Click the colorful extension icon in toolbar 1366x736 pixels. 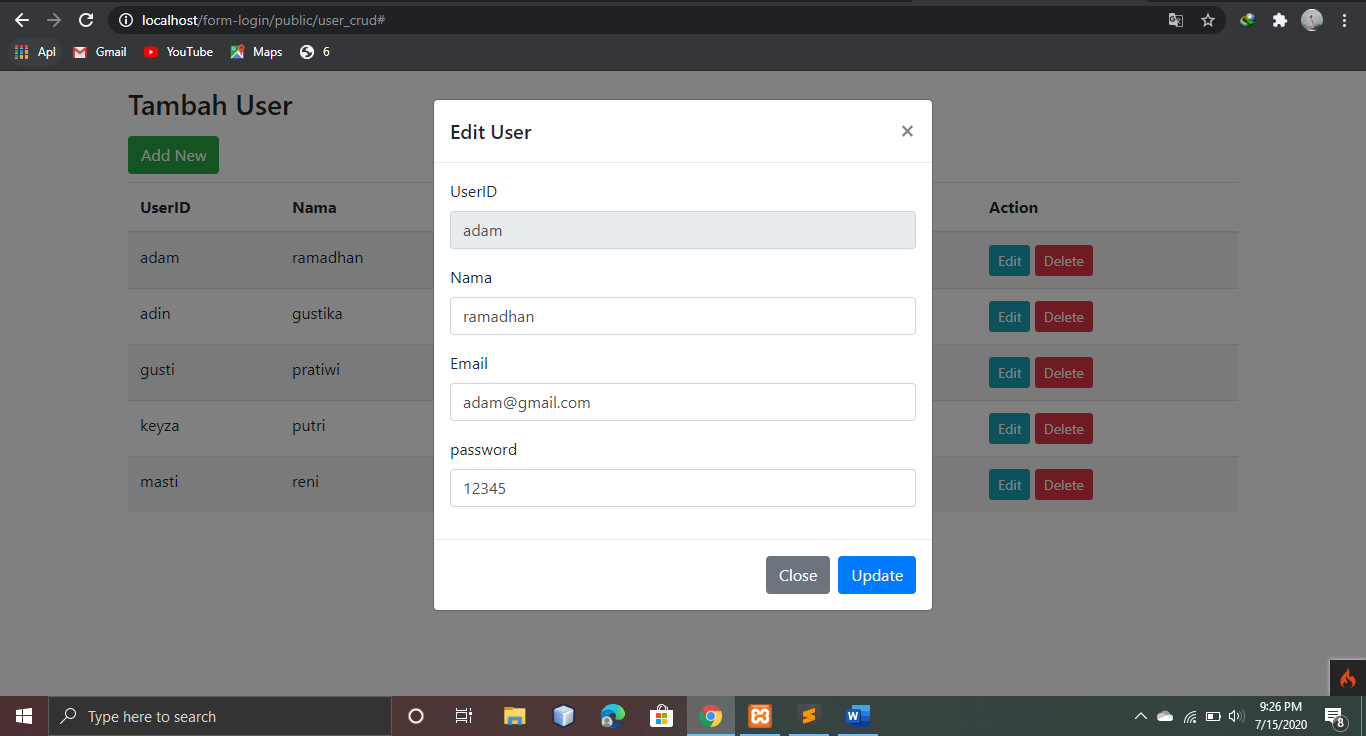1248,20
